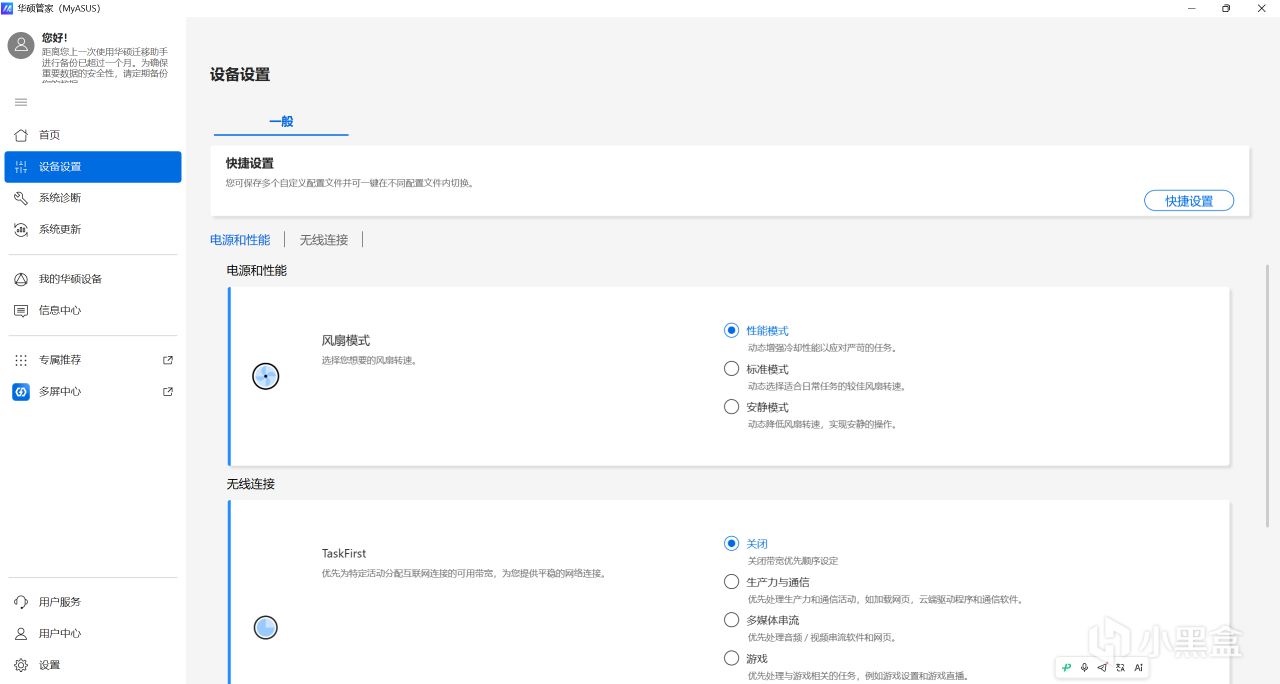This screenshot has width=1280, height=684.
Task: Click the TaskFirst label text
Action: coord(344,553)
